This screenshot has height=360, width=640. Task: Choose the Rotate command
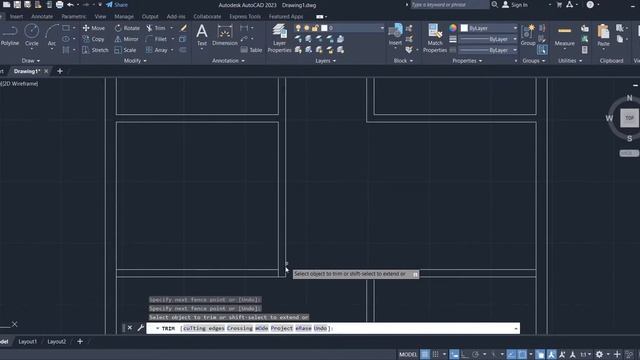click(127, 28)
